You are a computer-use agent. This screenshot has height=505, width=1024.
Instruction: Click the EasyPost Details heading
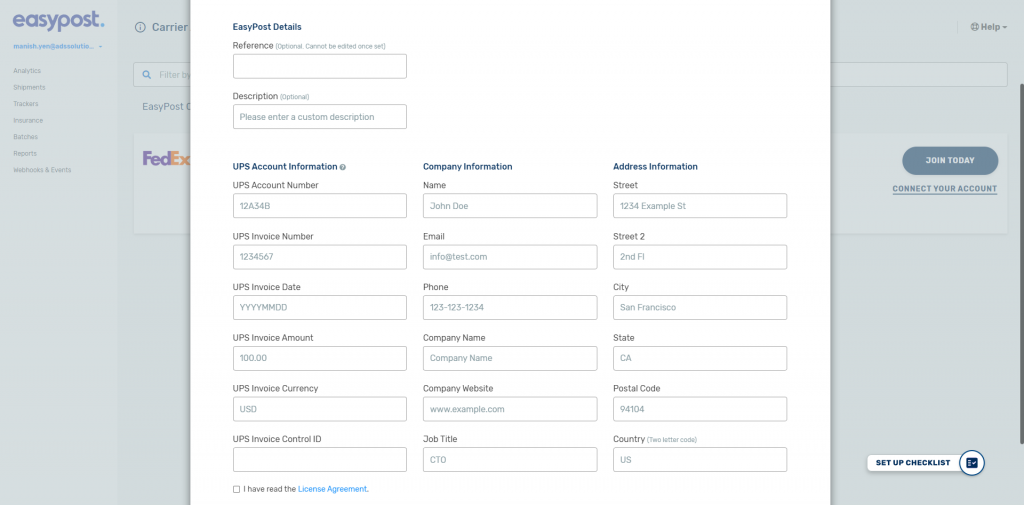tap(267, 27)
